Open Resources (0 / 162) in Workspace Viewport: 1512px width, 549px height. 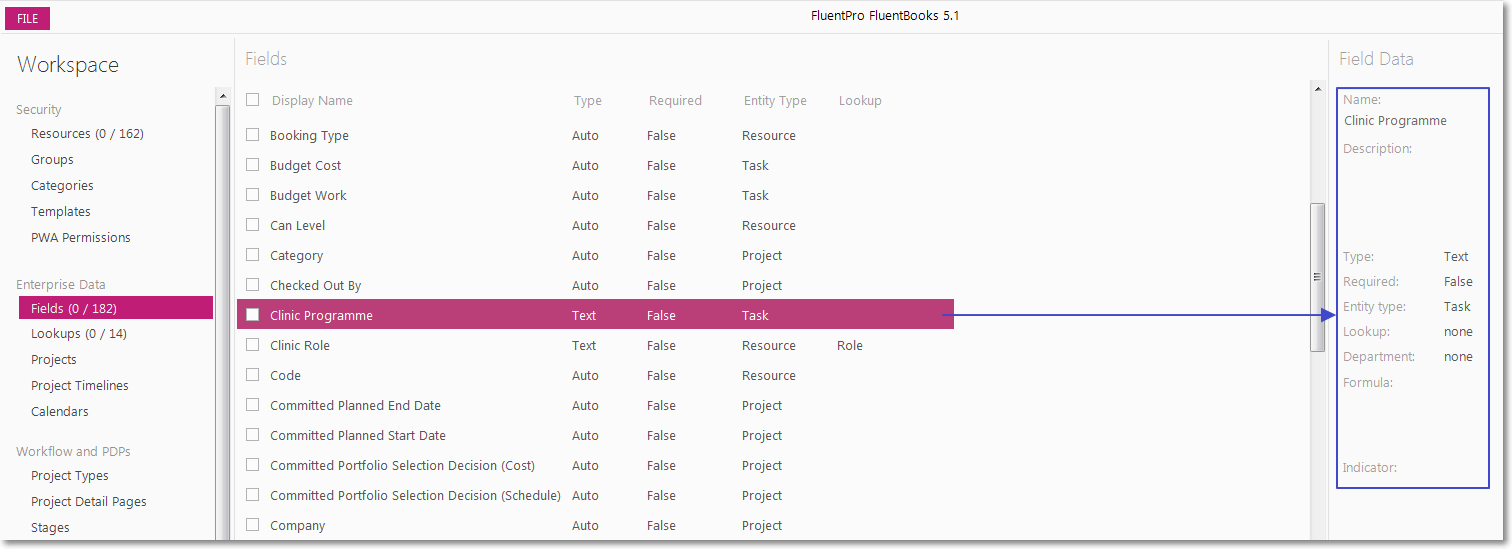pos(87,134)
